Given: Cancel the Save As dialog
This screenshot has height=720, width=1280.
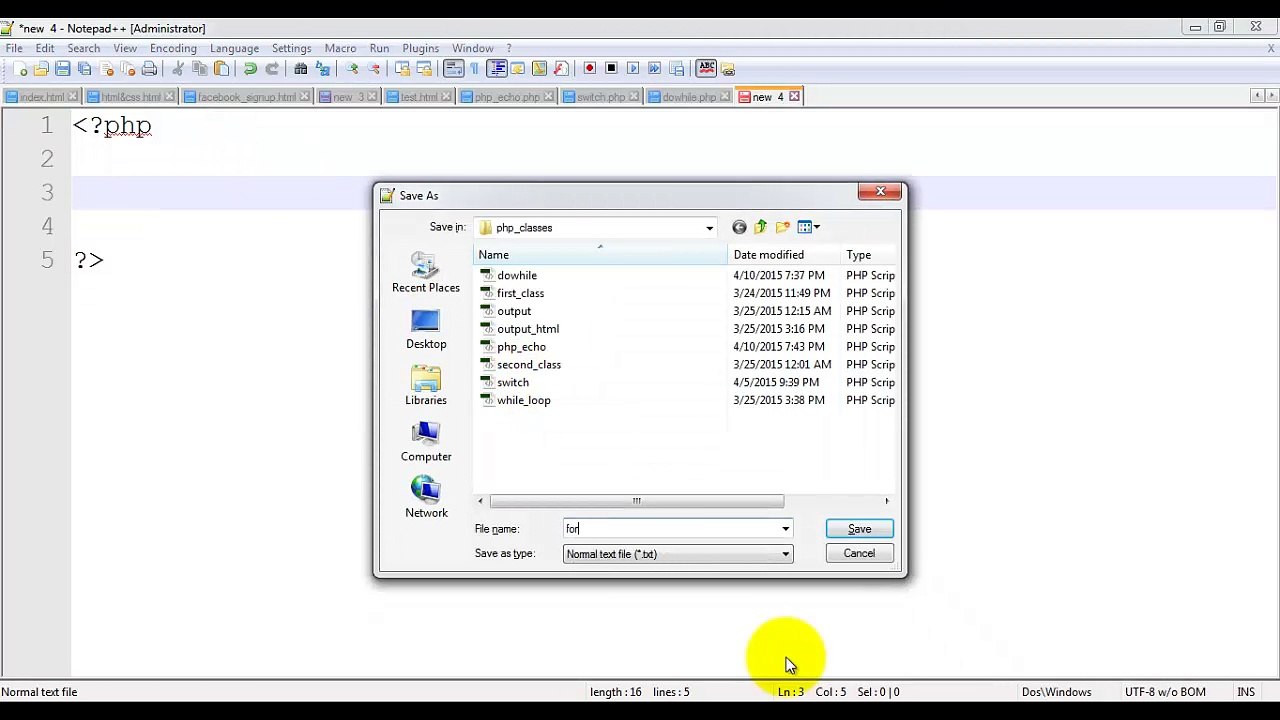Looking at the screenshot, I should (x=859, y=553).
